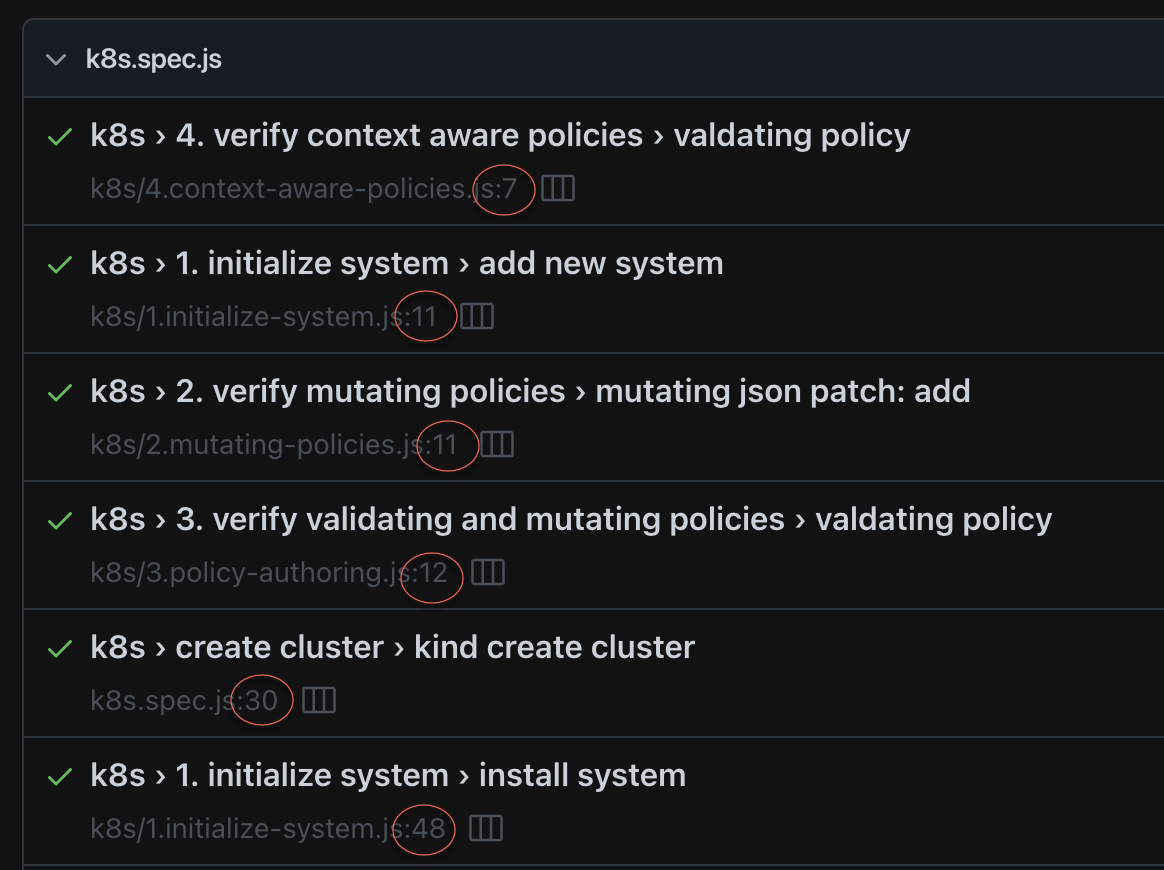Click the green check beside 'install system'
Image resolution: width=1164 pixels, height=870 pixels.
(x=59, y=775)
